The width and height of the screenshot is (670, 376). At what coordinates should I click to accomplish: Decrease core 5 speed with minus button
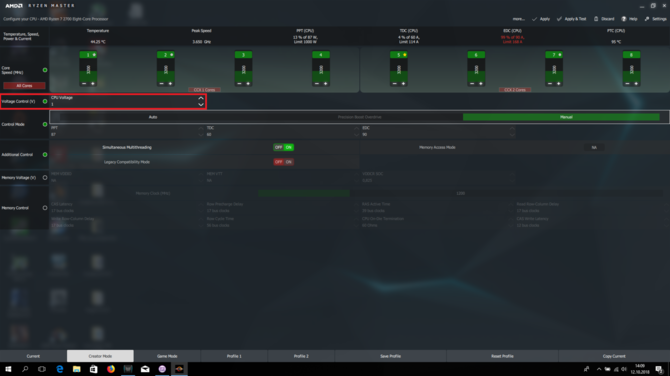[394, 84]
